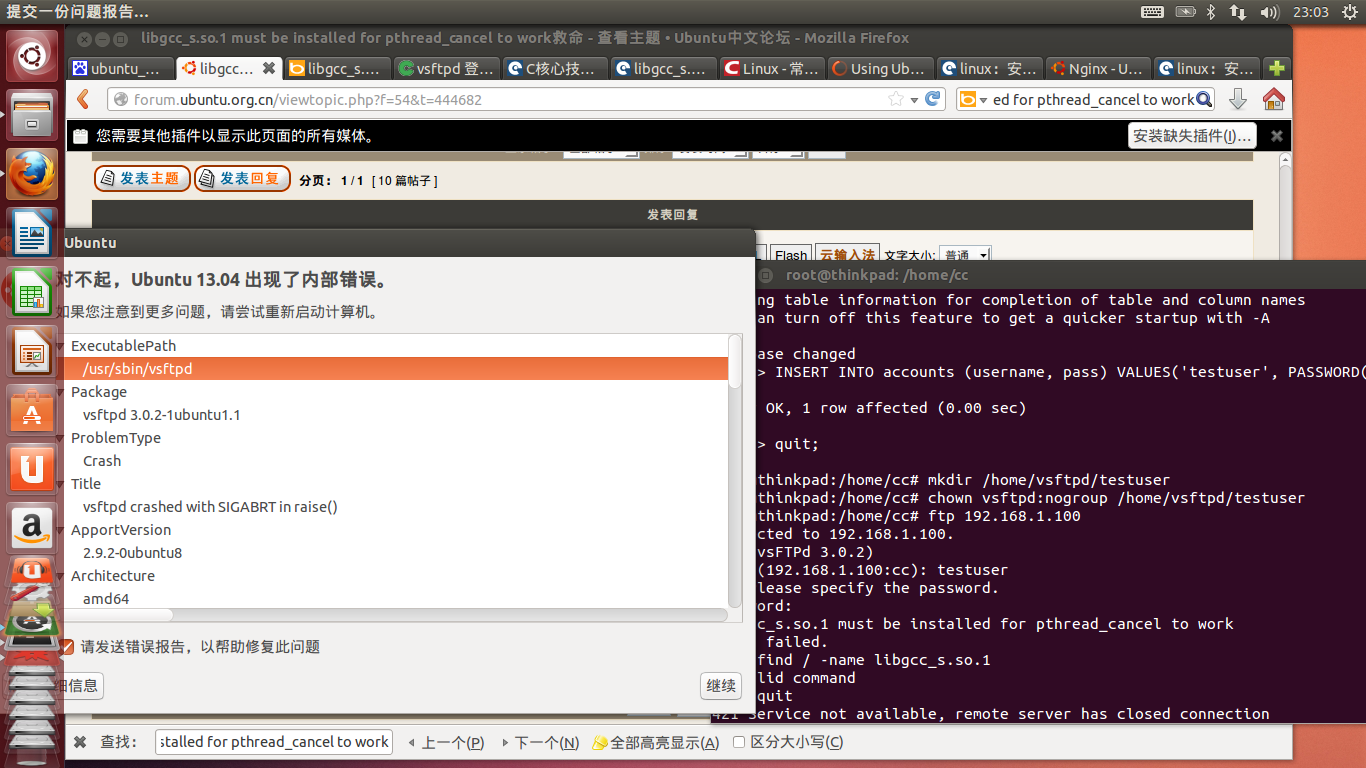1366x768 pixels.
Task: Toggle 区分大小写 match case checkbox
Action: [x=739, y=742]
